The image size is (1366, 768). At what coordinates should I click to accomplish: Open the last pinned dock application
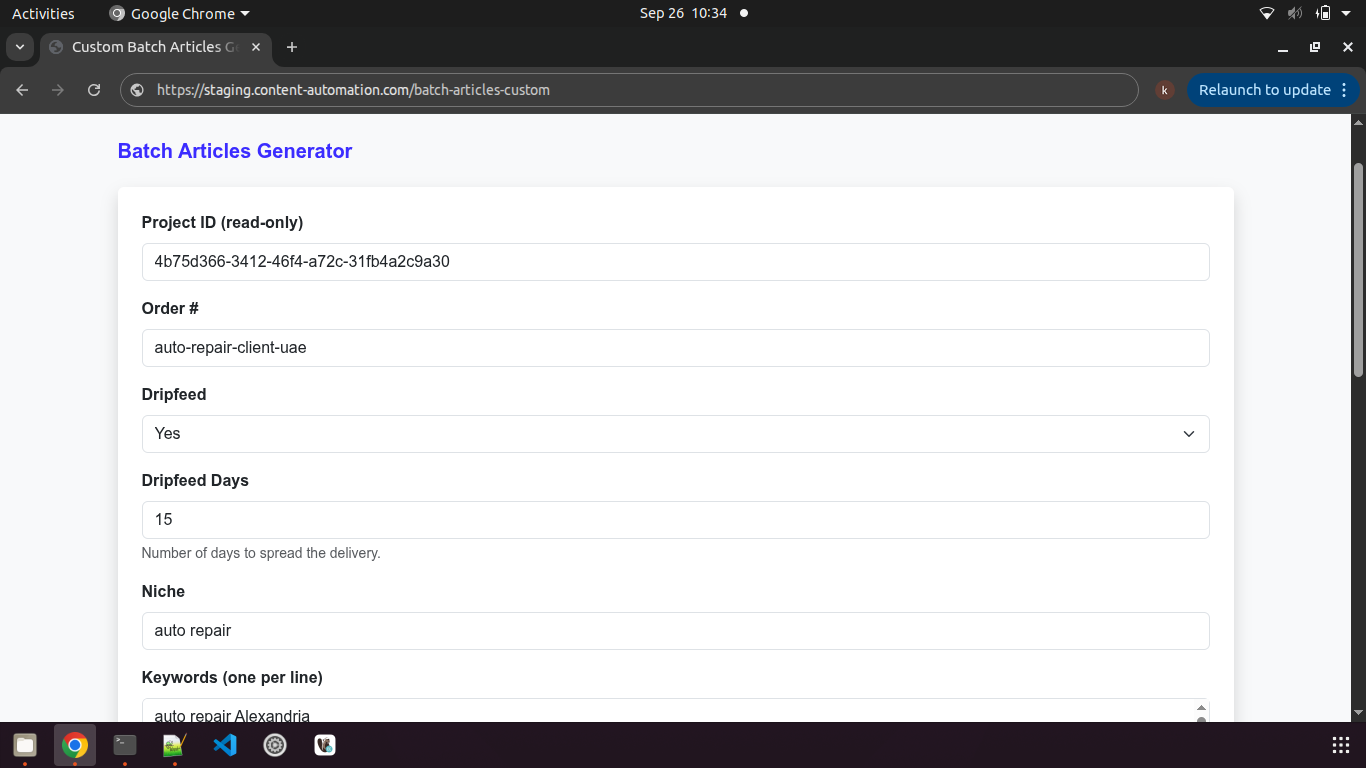tap(325, 745)
